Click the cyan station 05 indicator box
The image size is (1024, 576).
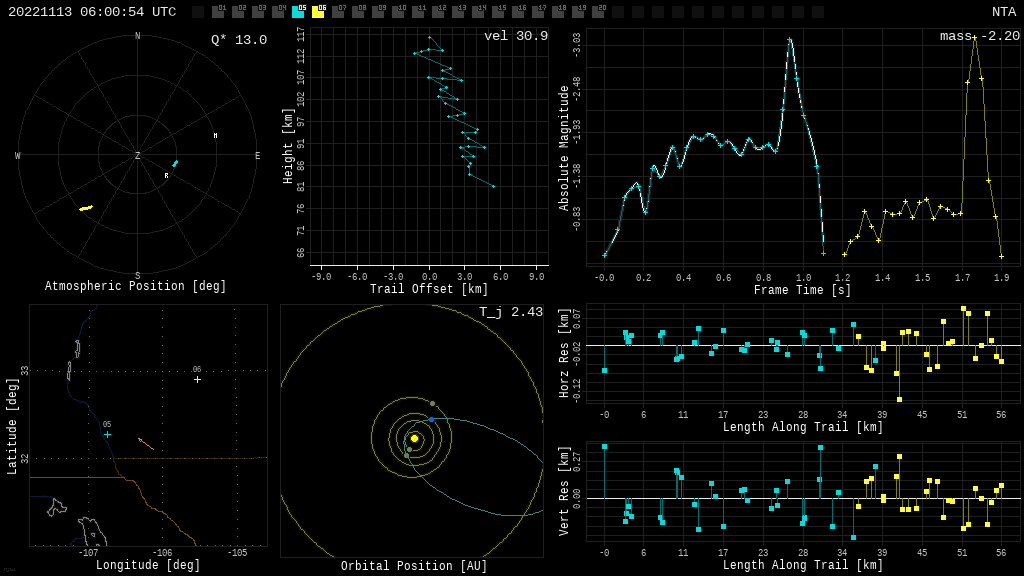coord(298,12)
